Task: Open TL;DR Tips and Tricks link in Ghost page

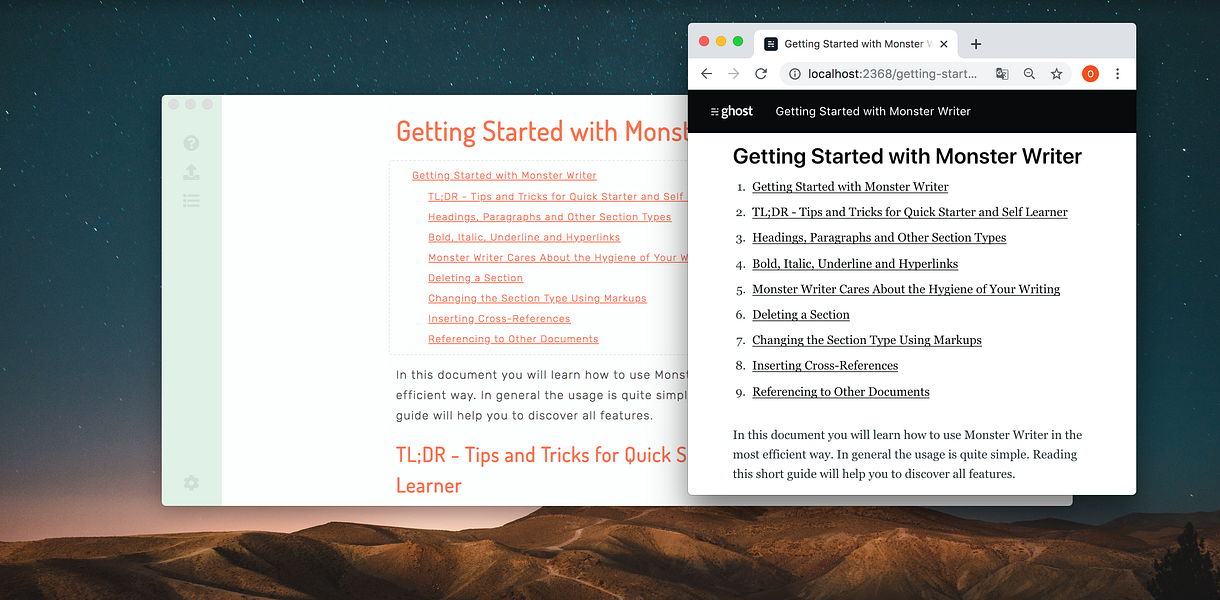Action: pyautogui.click(x=910, y=212)
